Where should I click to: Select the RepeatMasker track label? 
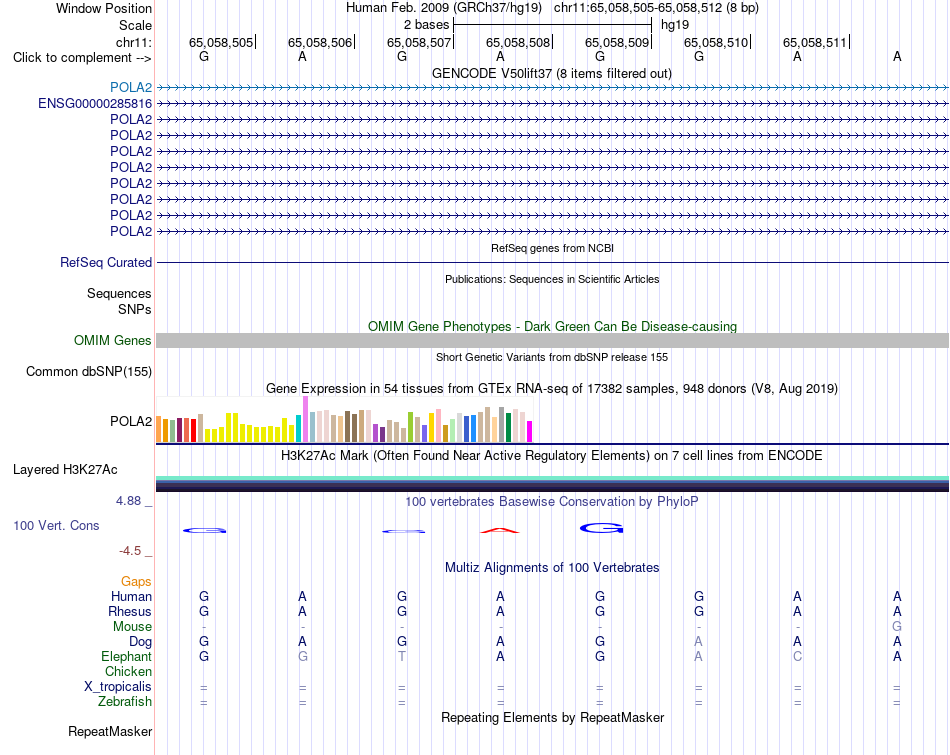pos(110,731)
